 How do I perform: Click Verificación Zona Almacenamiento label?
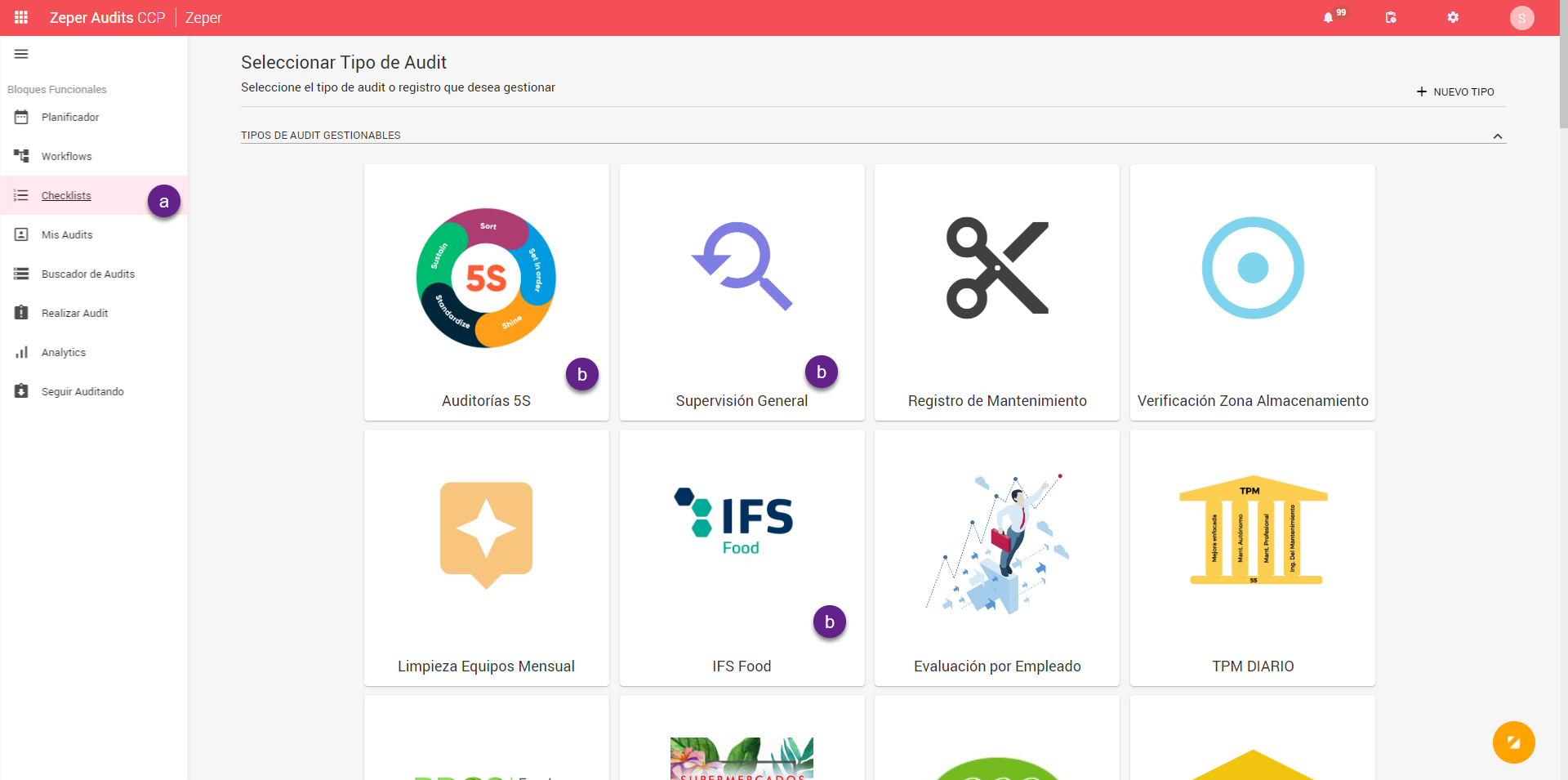1253,401
